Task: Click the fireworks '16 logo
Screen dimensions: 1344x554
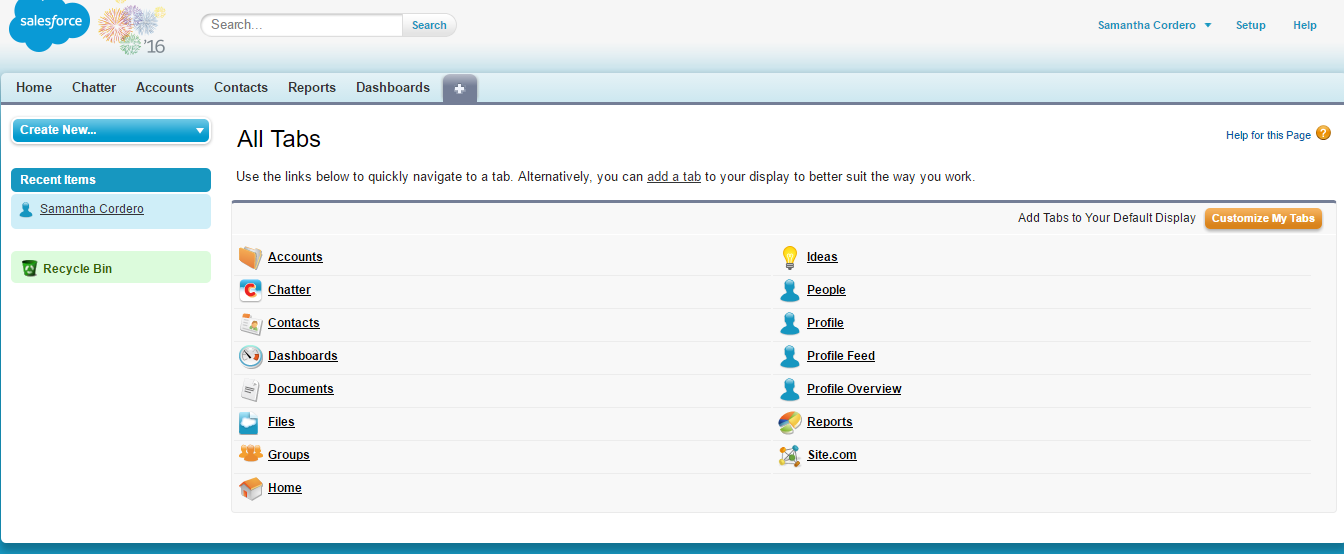Action: 133,30
